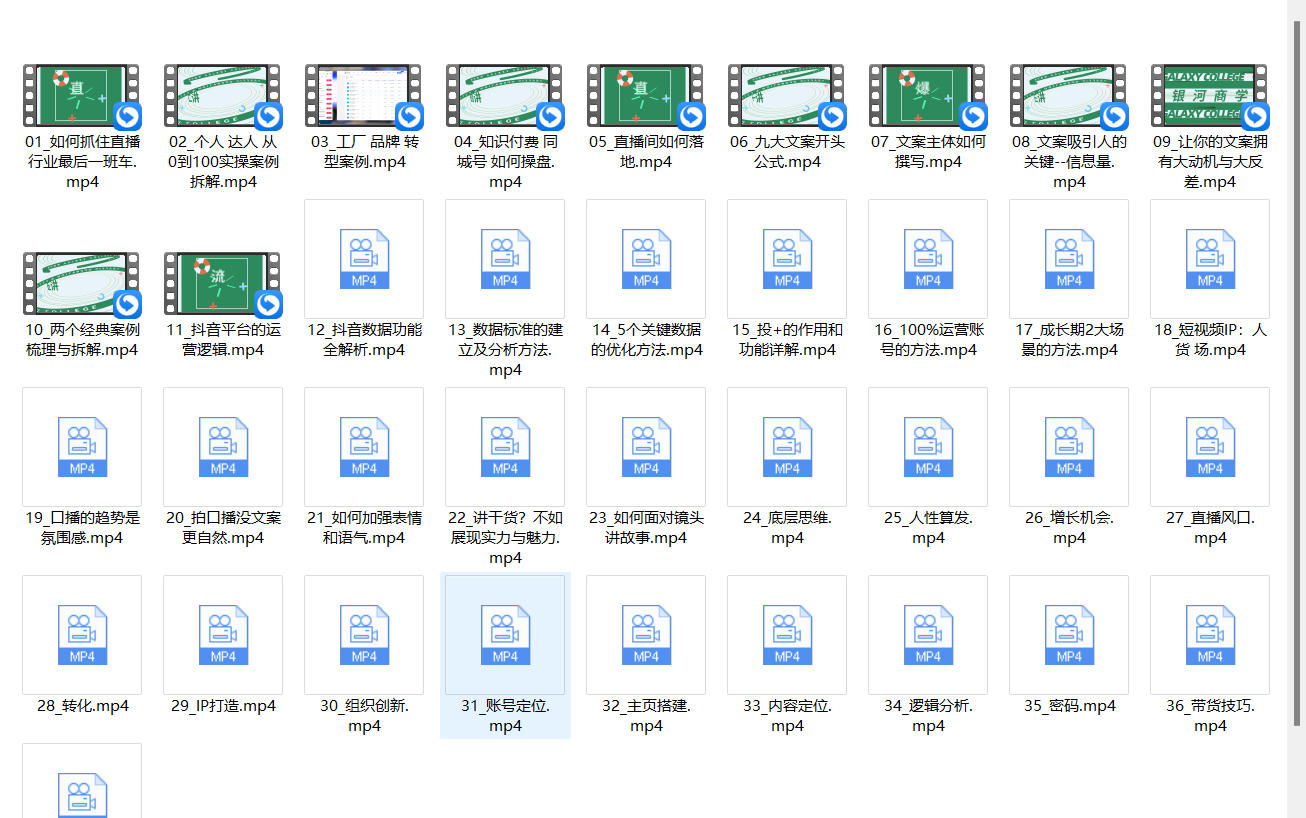Click the MP4 icon for 22_讲干货？不如展现实力与魅力
The height and width of the screenshot is (818, 1306).
coord(505,447)
